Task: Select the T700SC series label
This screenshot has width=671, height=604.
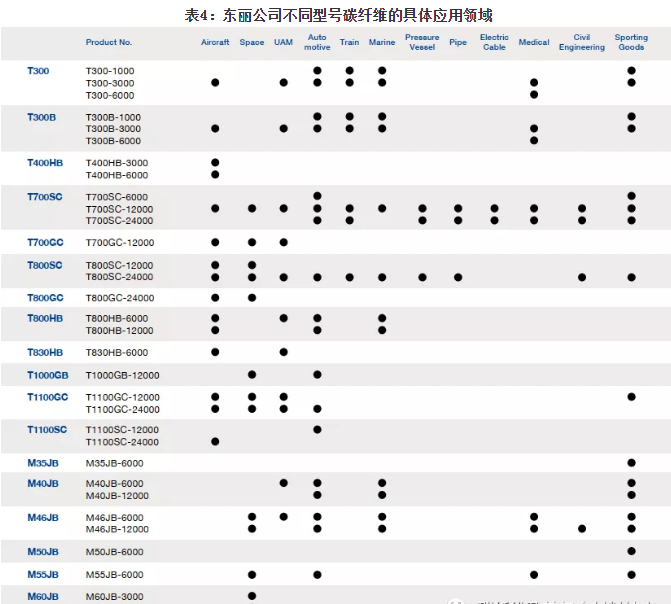Action: [45, 197]
